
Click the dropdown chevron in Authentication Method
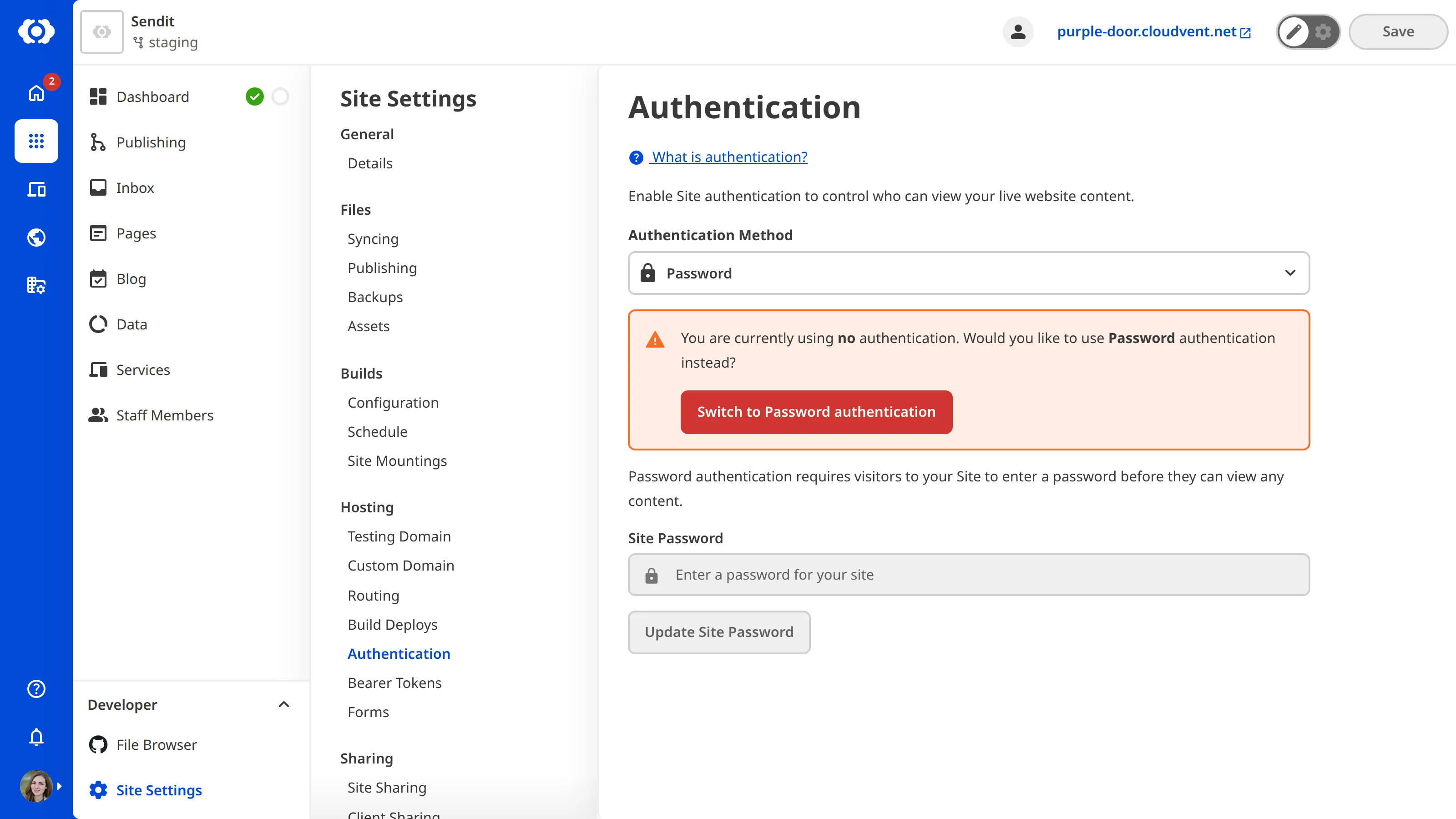pyautogui.click(x=1290, y=273)
